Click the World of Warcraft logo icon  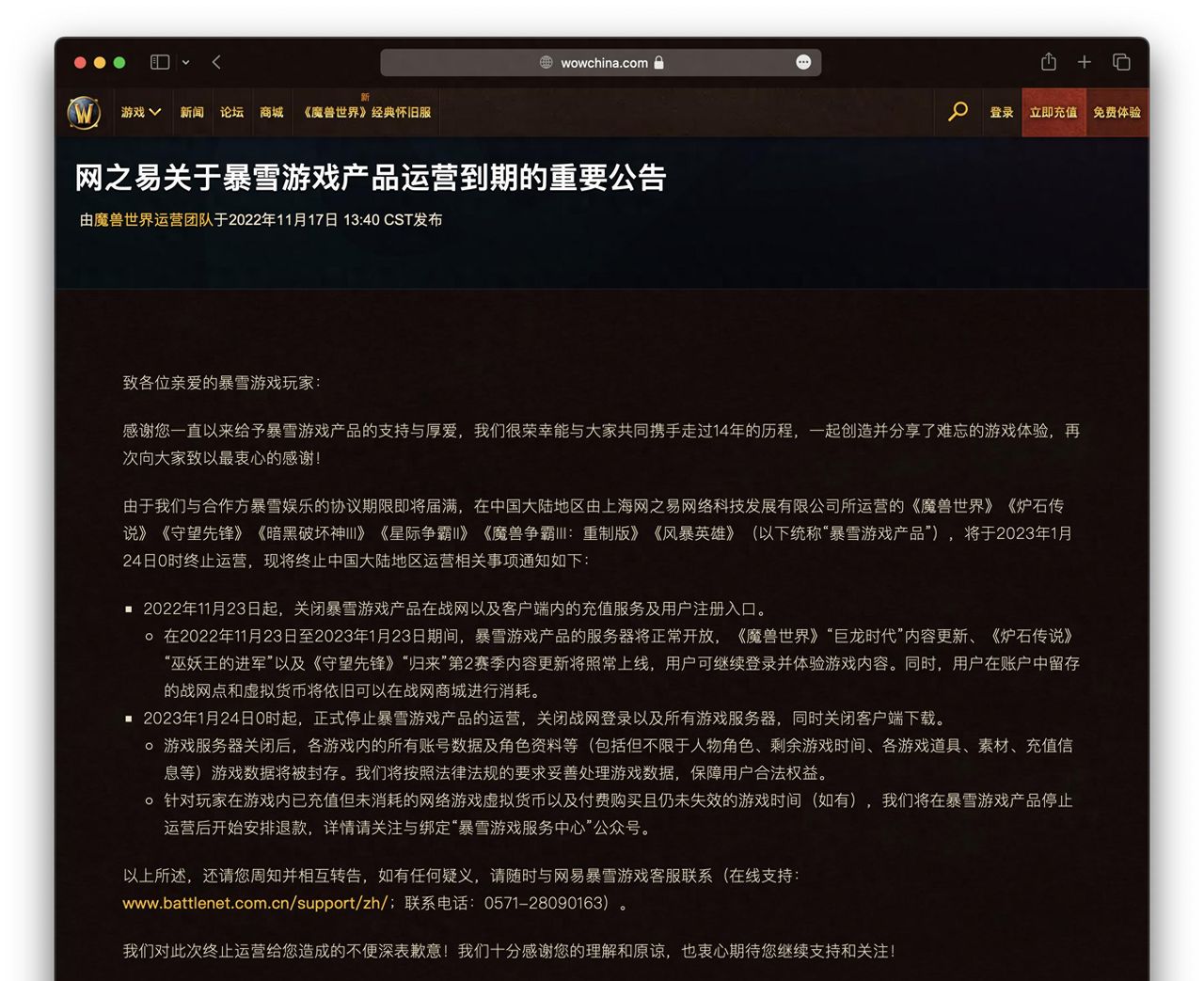85,112
